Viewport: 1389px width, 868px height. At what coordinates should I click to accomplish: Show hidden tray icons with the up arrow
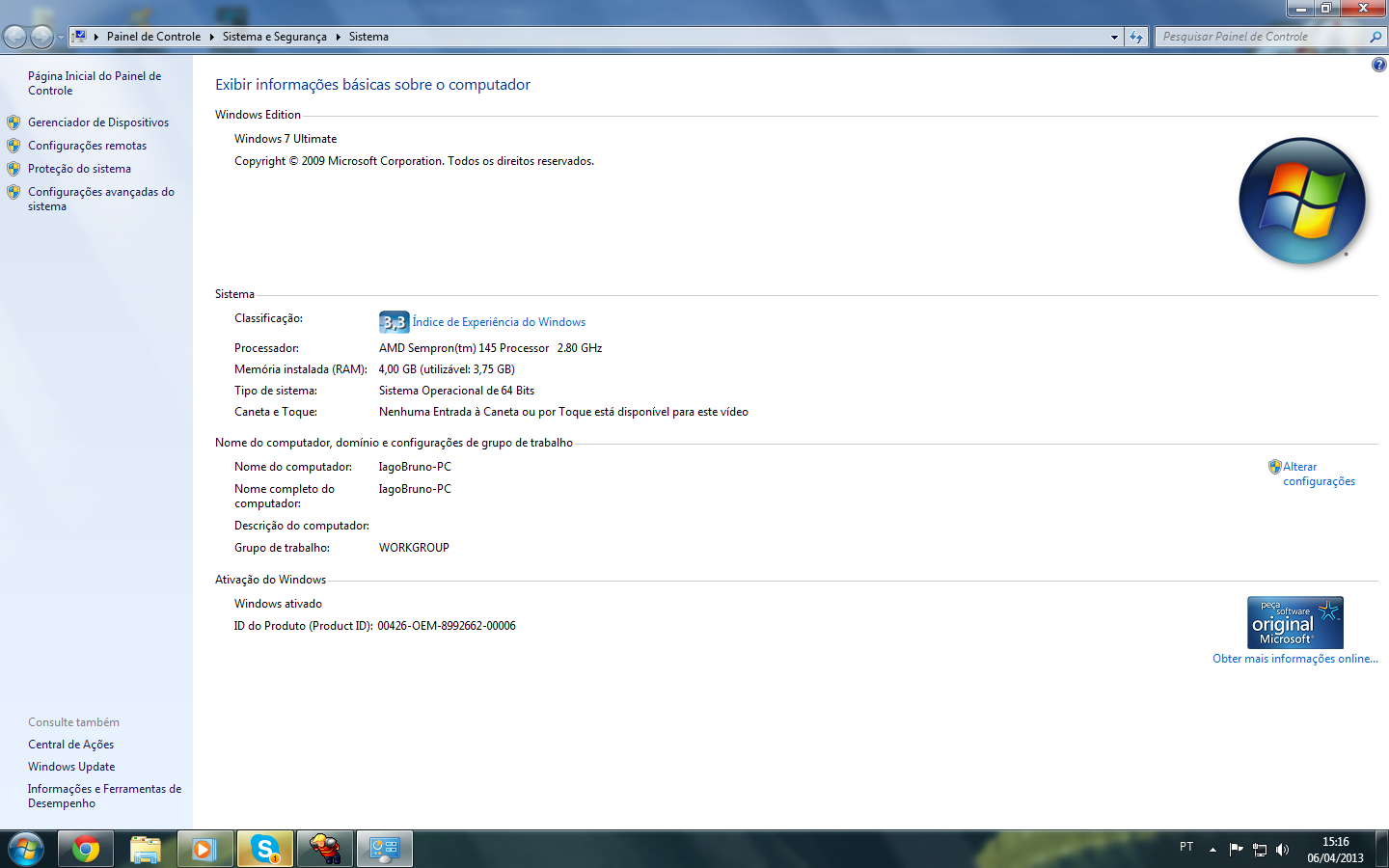click(x=1212, y=849)
